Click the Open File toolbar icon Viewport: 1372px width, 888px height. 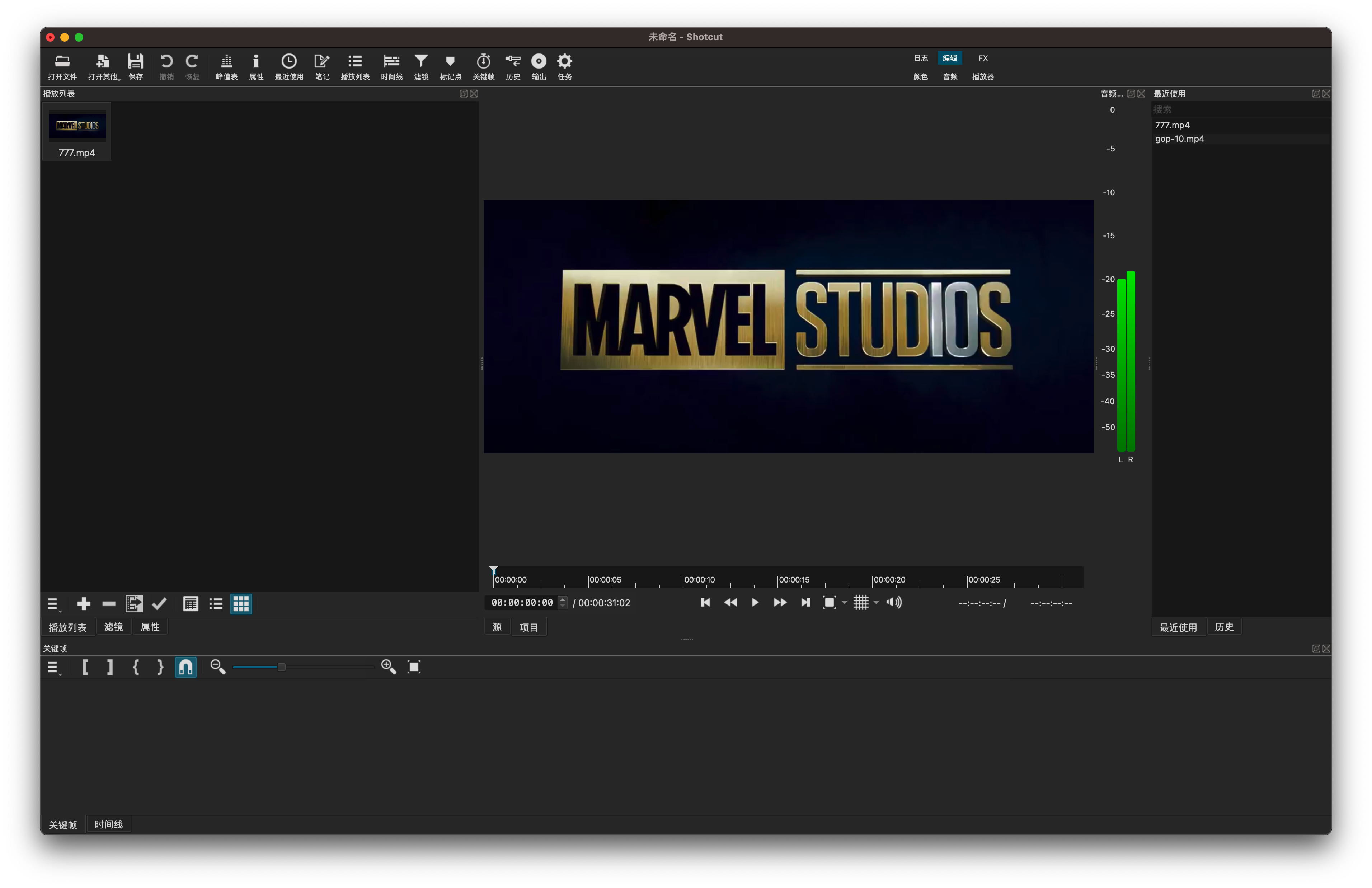click(x=62, y=66)
